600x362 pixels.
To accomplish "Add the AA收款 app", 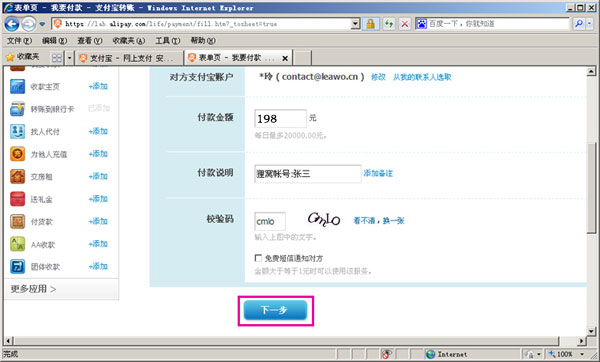I will pyautogui.click(x=98, y=244).
